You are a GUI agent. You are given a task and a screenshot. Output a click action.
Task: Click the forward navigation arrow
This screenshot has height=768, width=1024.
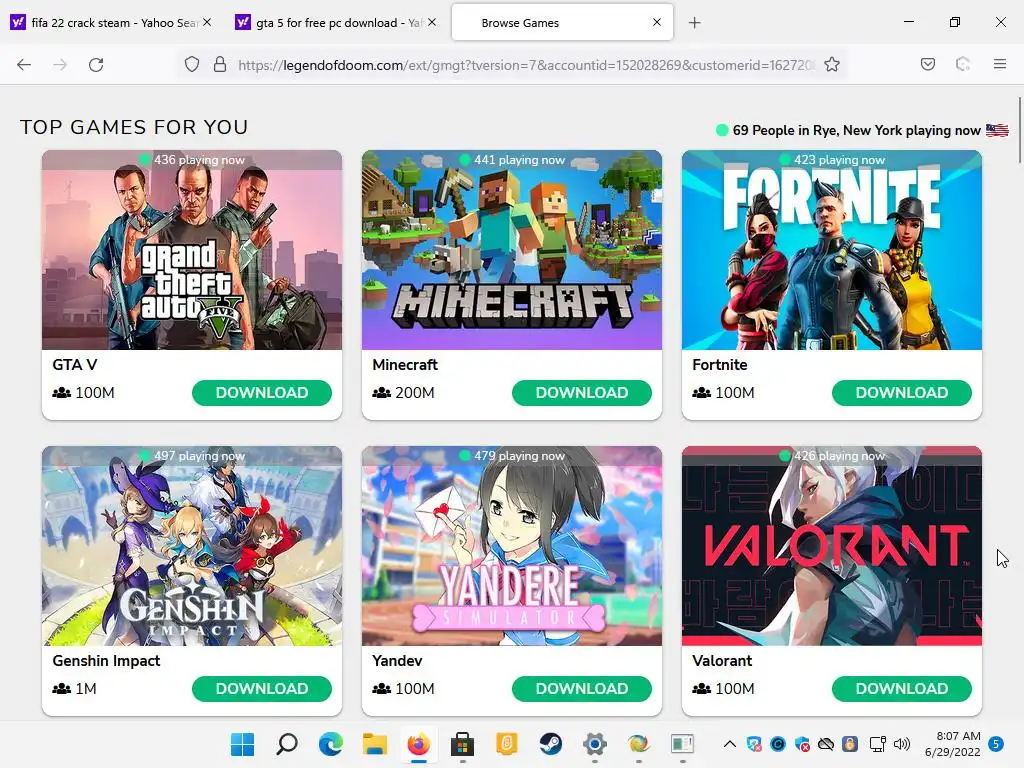[60, 64]
